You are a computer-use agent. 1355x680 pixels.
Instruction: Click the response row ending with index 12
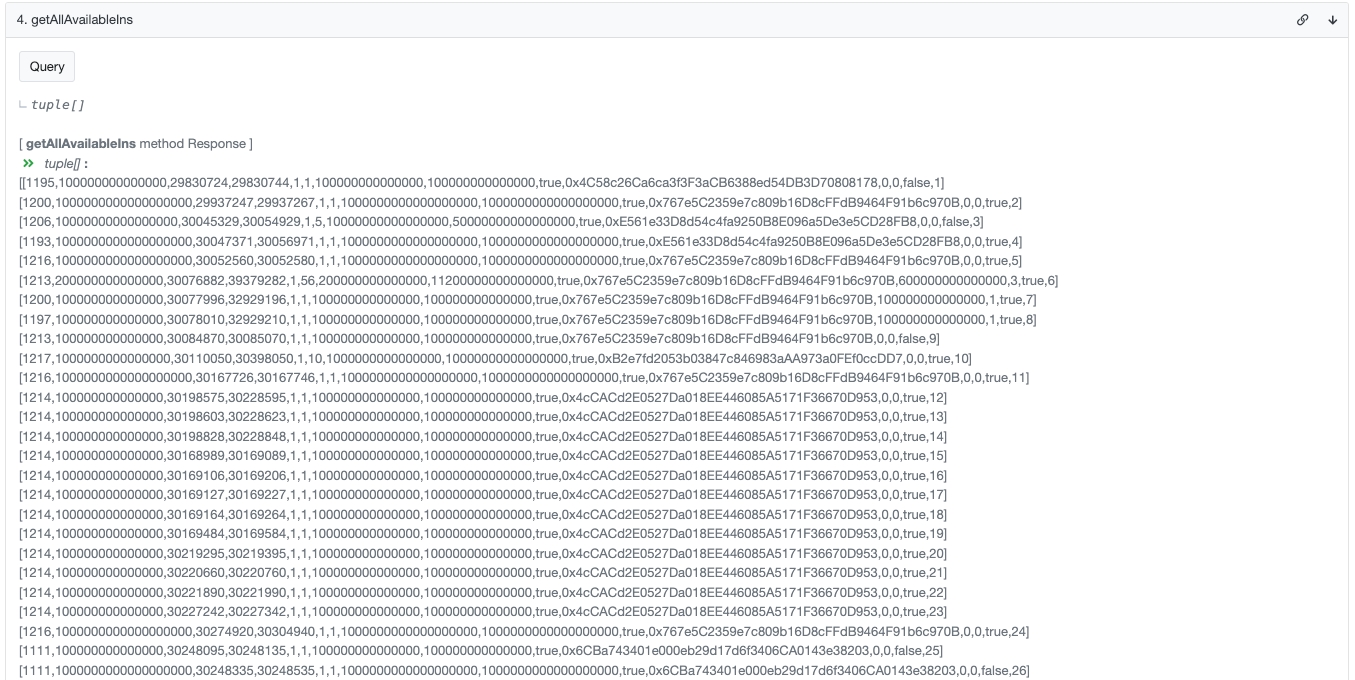(483, 397)
